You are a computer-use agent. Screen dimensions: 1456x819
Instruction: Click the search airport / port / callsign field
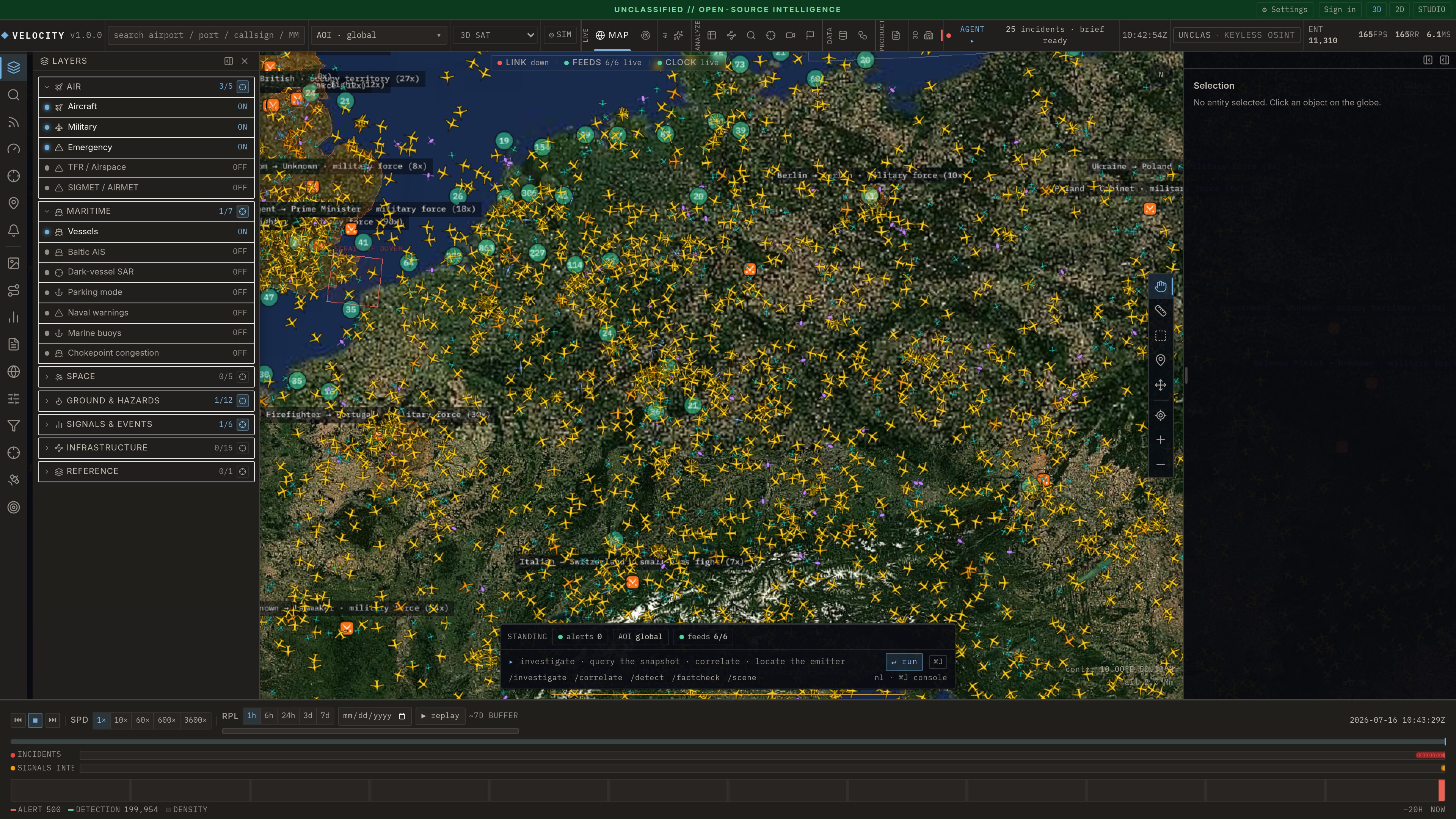(x=206, y=35)
